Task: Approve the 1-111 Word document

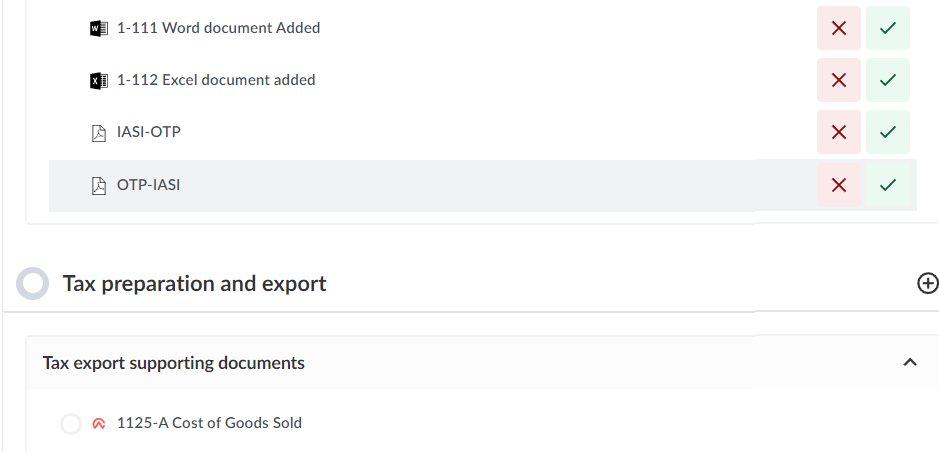Action: (887, 28)
